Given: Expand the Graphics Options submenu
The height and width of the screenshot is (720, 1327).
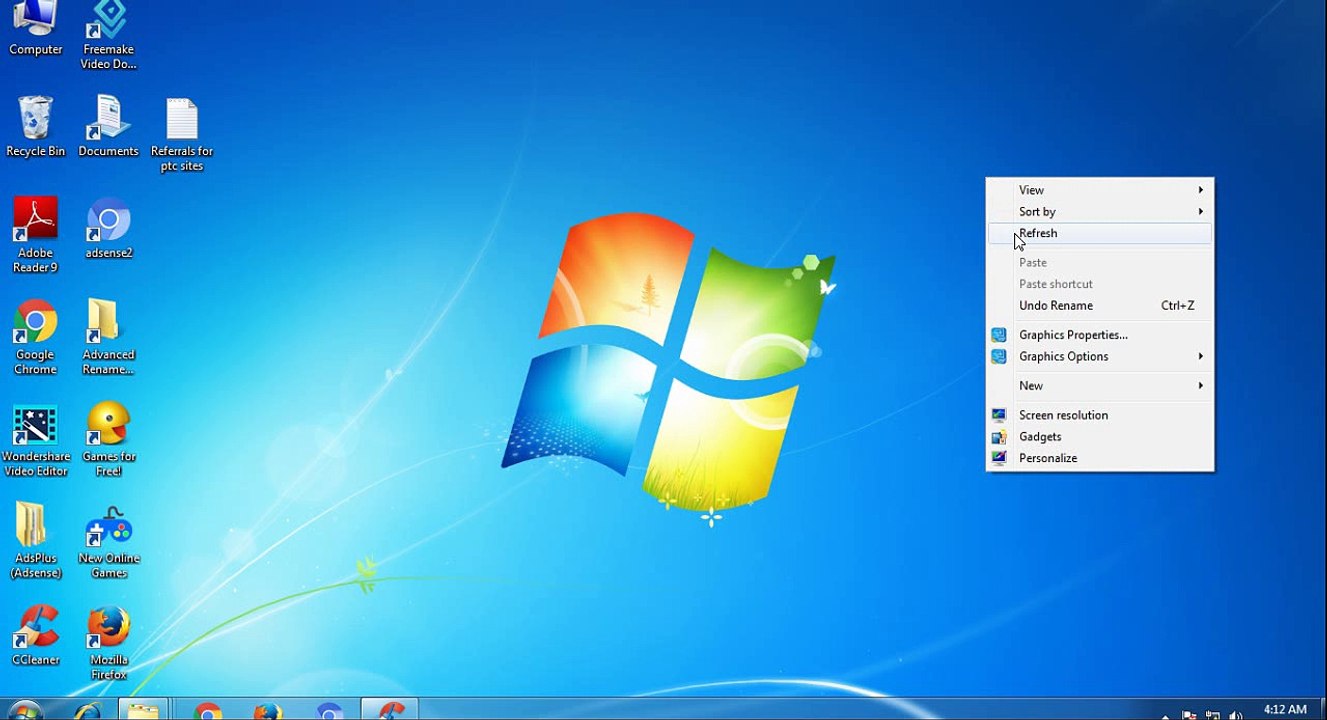Looking at the screenshot, I should [1100, 357].
